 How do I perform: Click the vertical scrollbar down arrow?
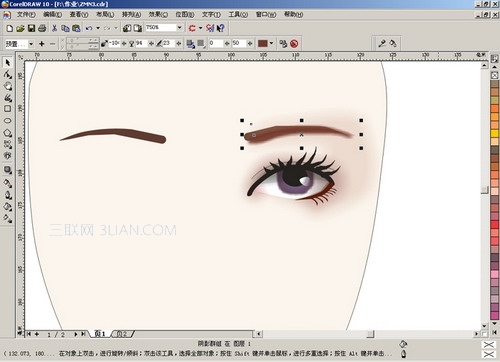(485, 326)
